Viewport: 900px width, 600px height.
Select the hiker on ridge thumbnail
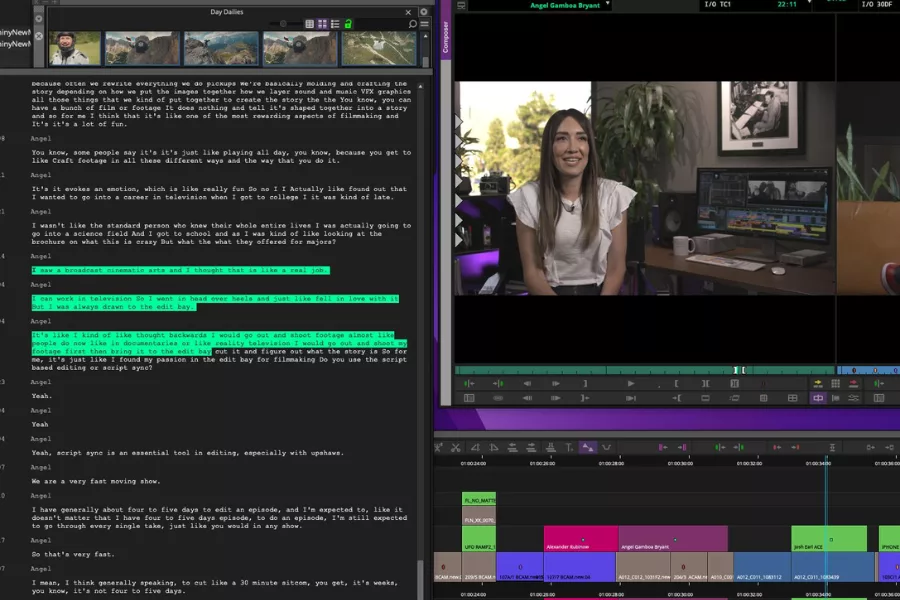[x=221, y=48]
